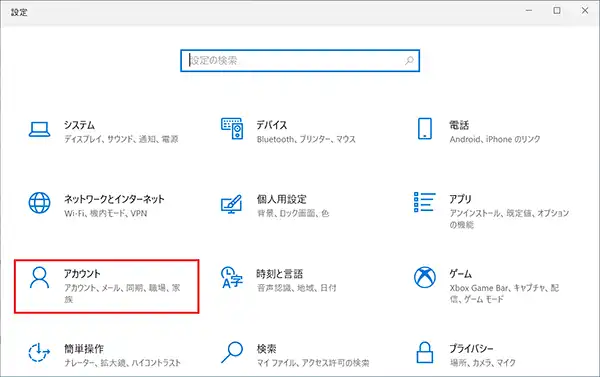Open the ゲーム title
The width and height of the screenshot is (600, 377).
[460, 274]
